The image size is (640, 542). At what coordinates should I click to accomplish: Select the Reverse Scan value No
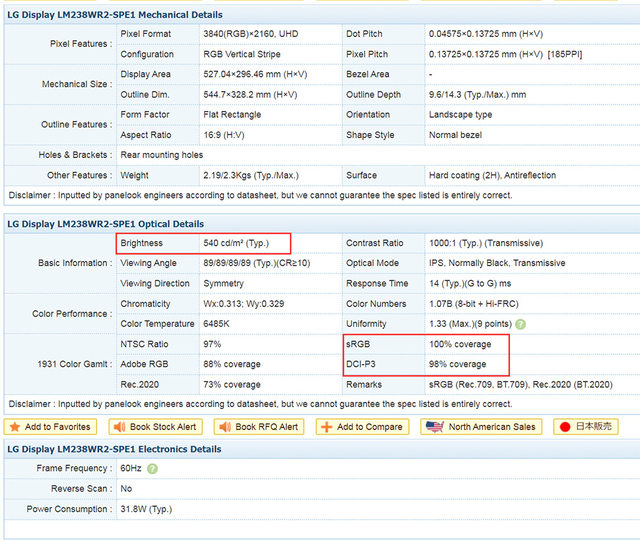coord(126,489)
